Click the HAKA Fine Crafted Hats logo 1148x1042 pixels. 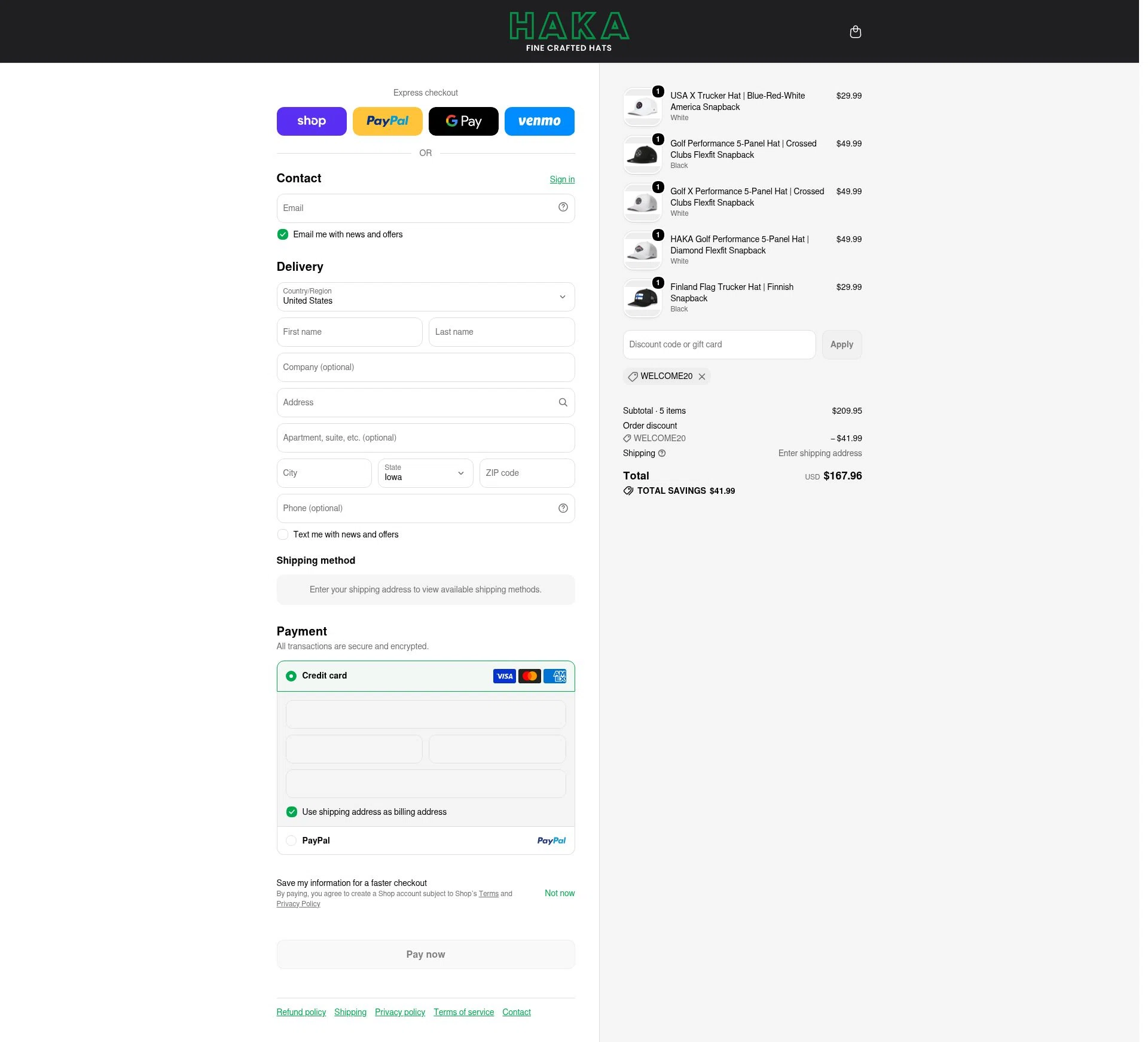(x=569, y=32)
